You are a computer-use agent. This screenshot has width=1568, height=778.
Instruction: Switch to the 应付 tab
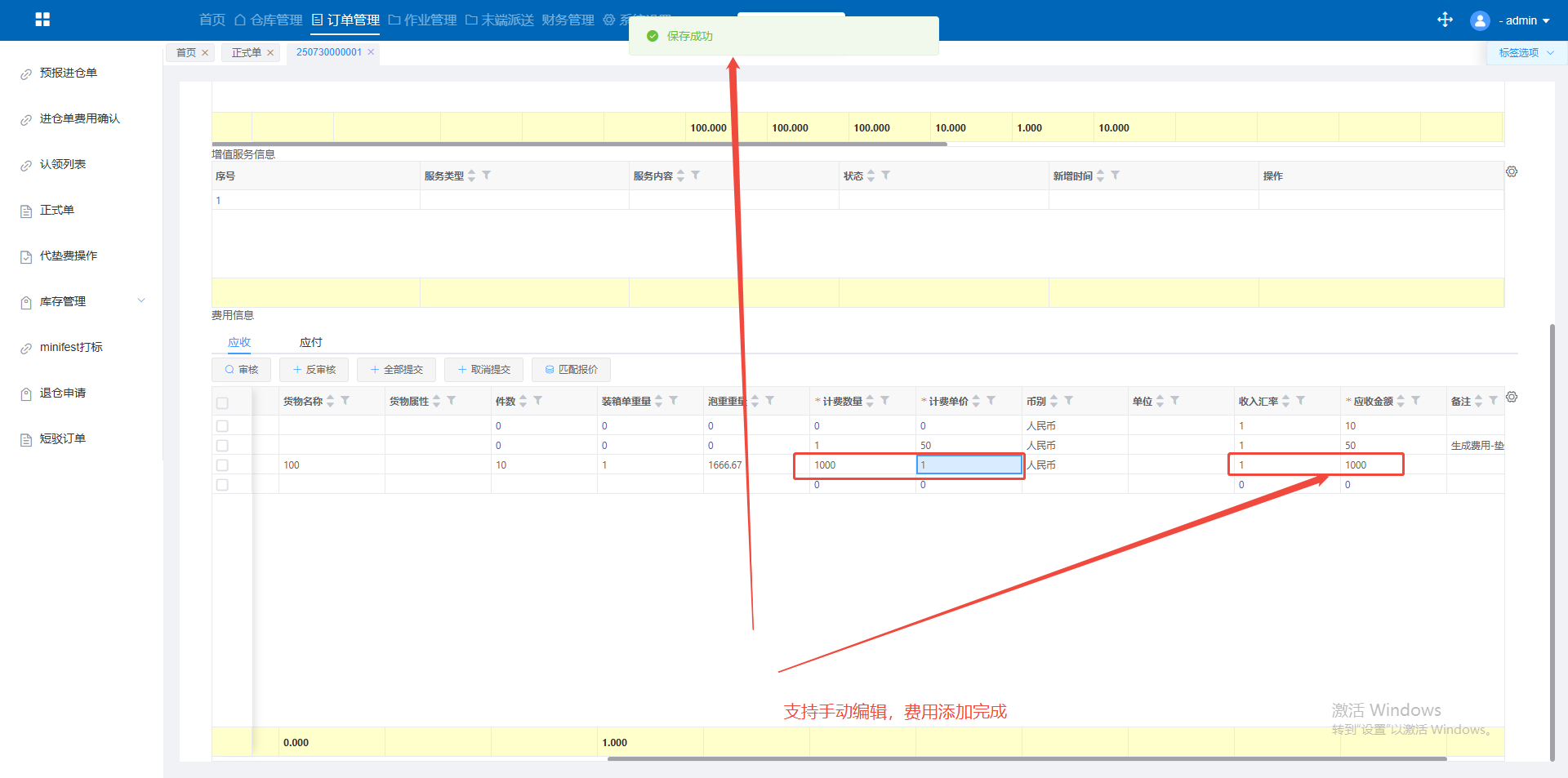click(x=310, y=342)
